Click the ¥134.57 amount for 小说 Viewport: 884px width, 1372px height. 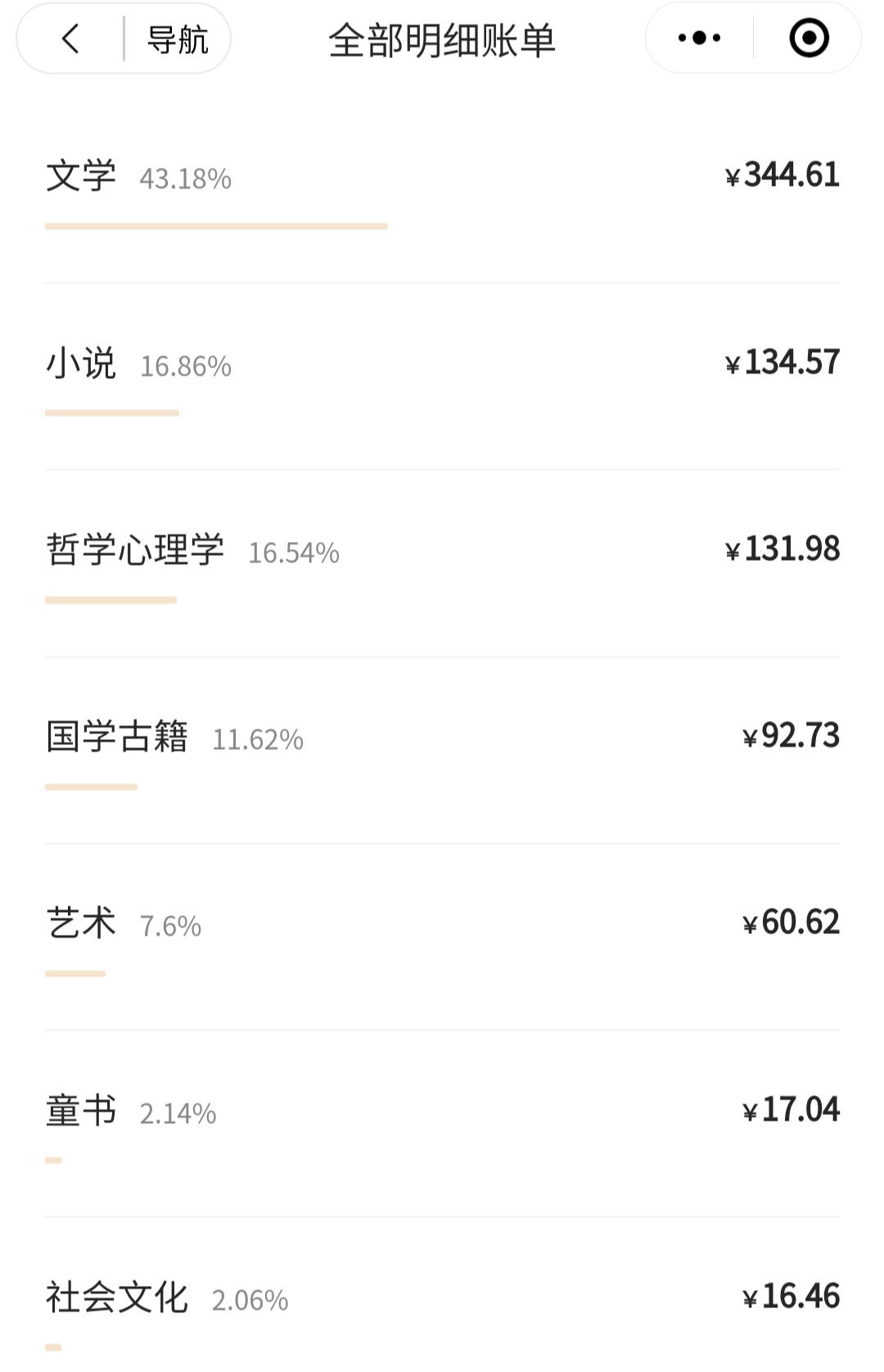(x=783, y=362)
